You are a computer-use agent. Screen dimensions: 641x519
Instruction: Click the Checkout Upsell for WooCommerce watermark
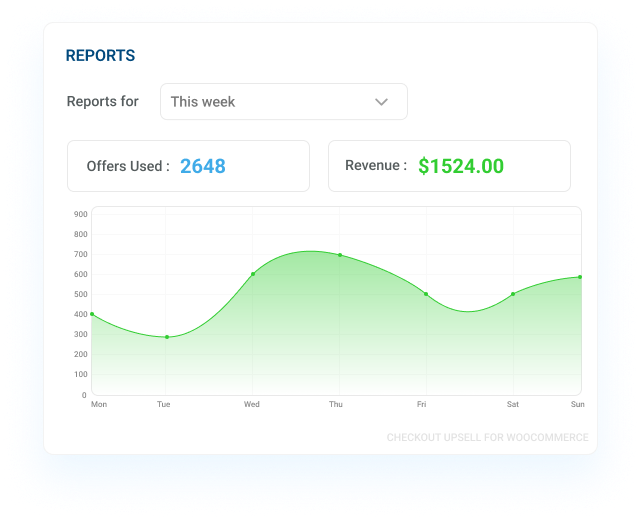[487, 438]
